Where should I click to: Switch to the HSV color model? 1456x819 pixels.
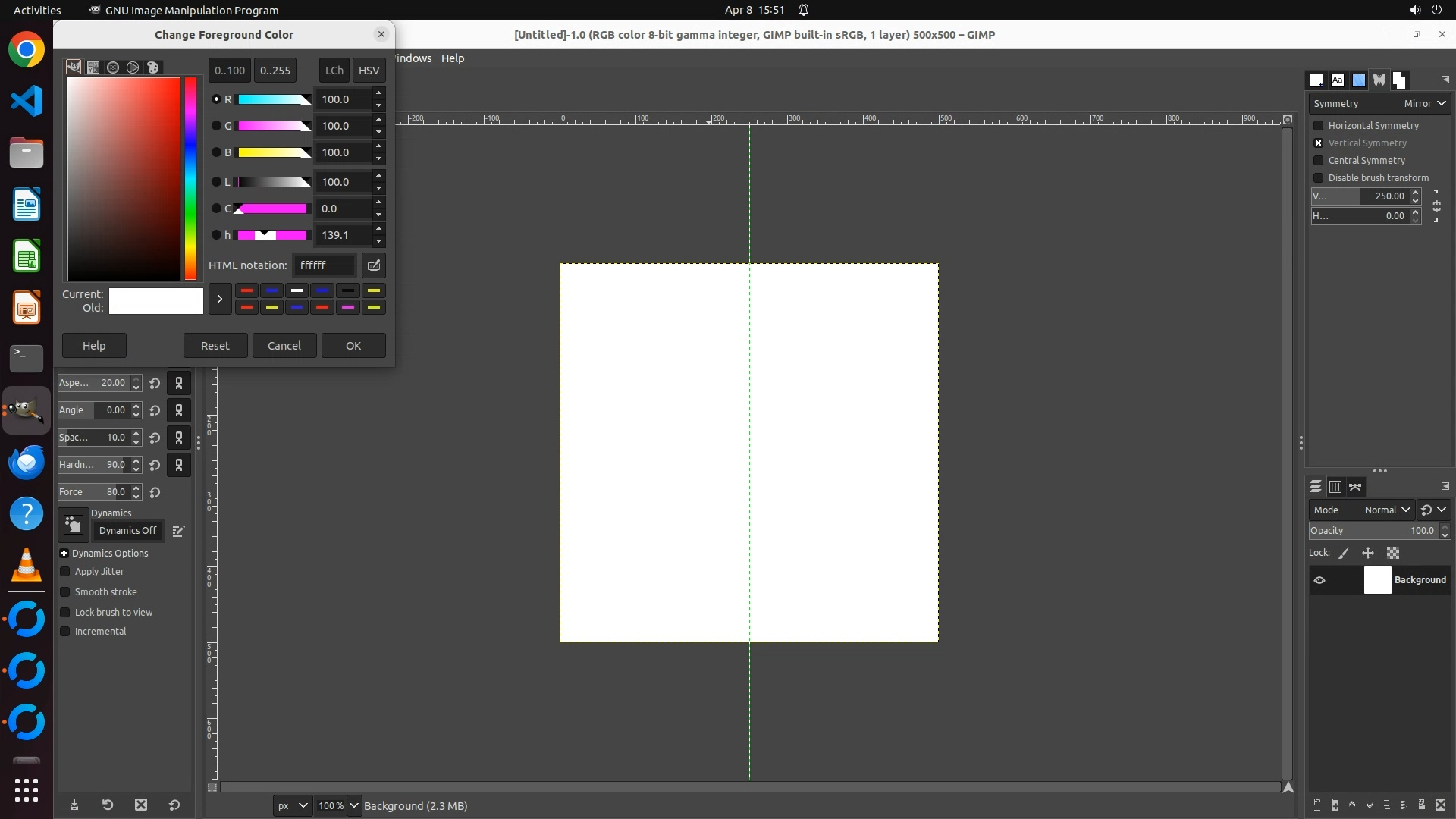(369, 71)
